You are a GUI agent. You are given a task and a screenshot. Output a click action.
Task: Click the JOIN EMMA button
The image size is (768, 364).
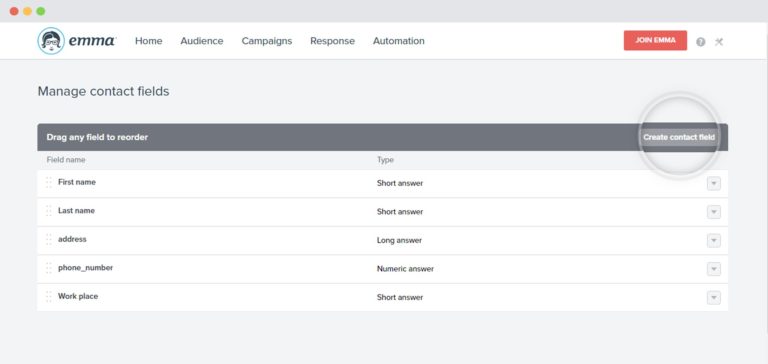click(655, 40)
